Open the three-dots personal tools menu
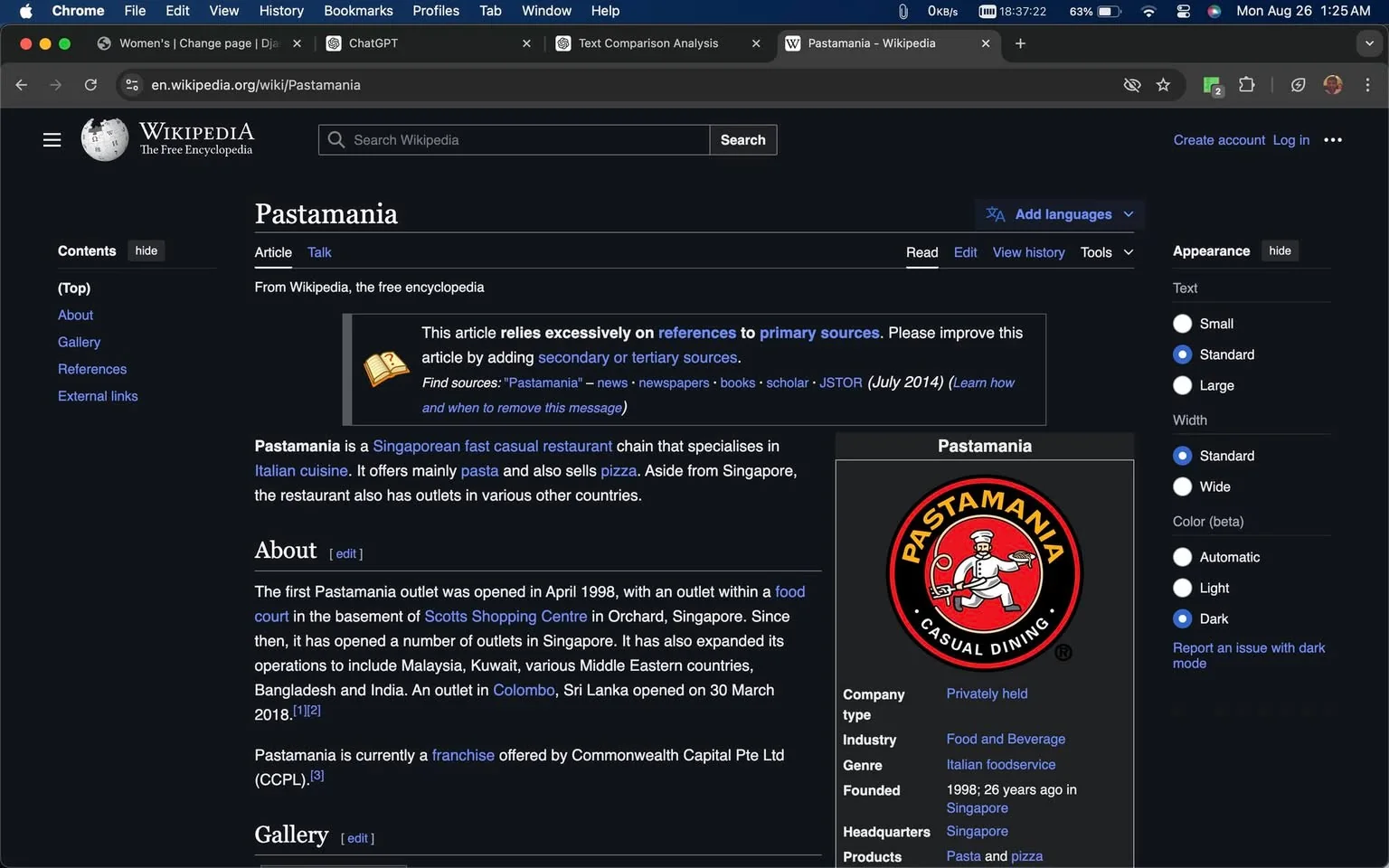 tap(1332, 139)
